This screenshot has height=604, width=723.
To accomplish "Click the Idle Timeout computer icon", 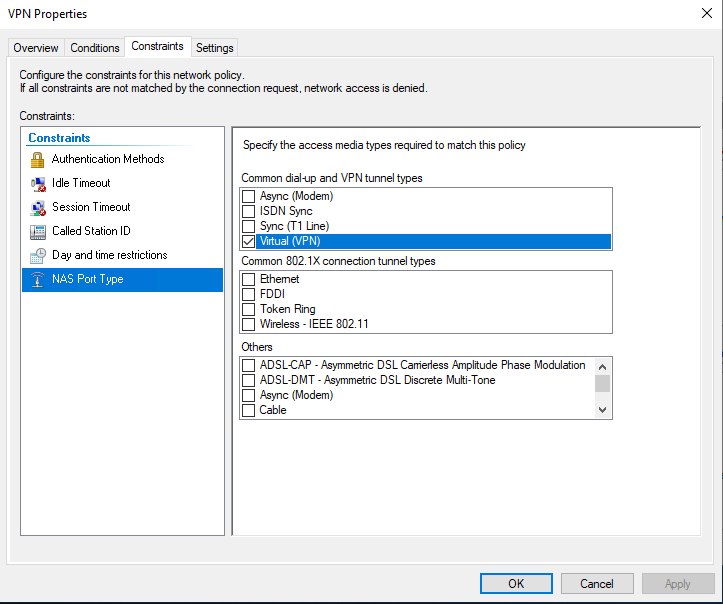I will point(38,184).
